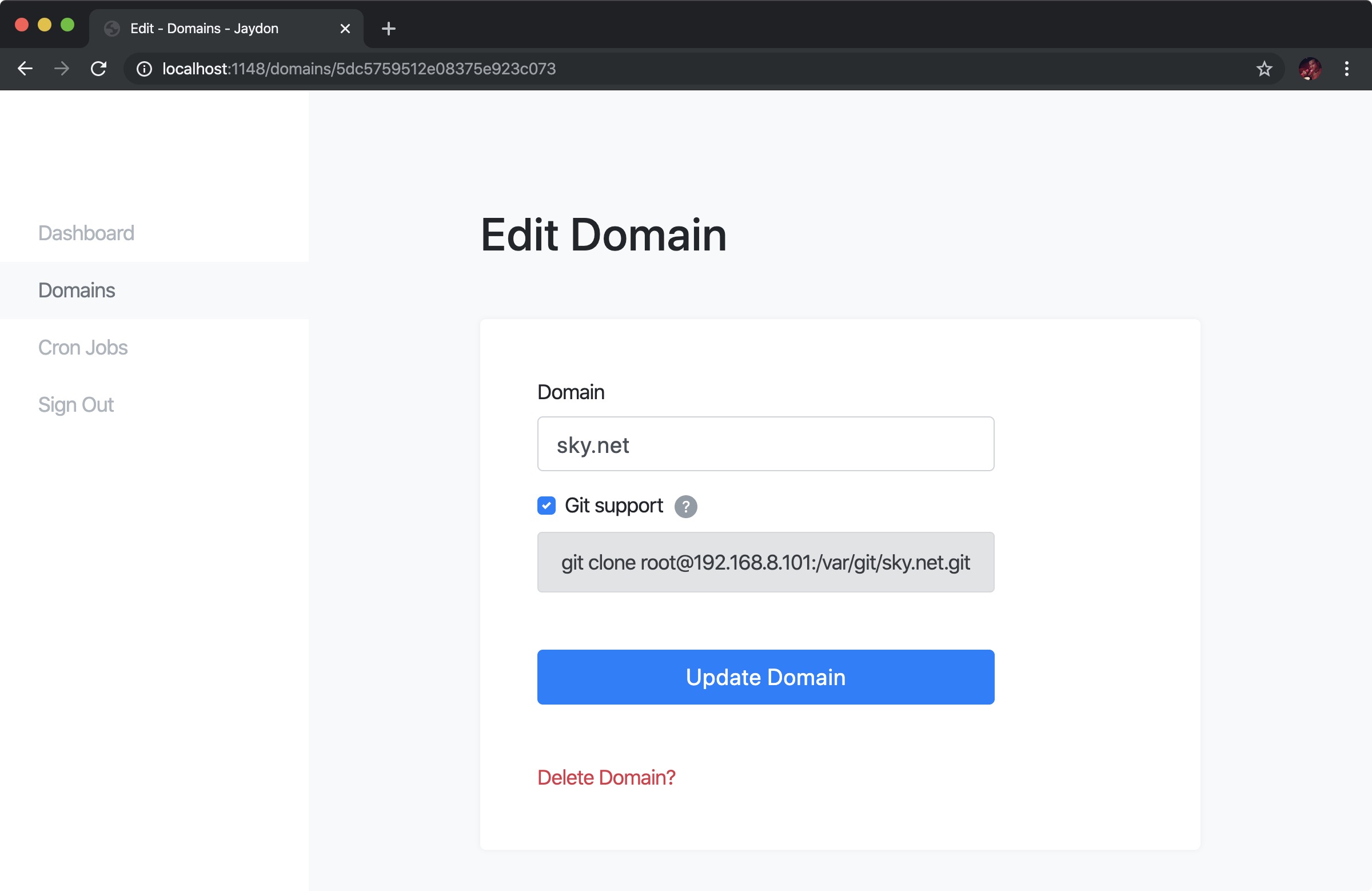Image resolution: width=1372 pixels, height=891 pixels.
Task: Click the site info icon in address bar
Action: coord(144,69)
